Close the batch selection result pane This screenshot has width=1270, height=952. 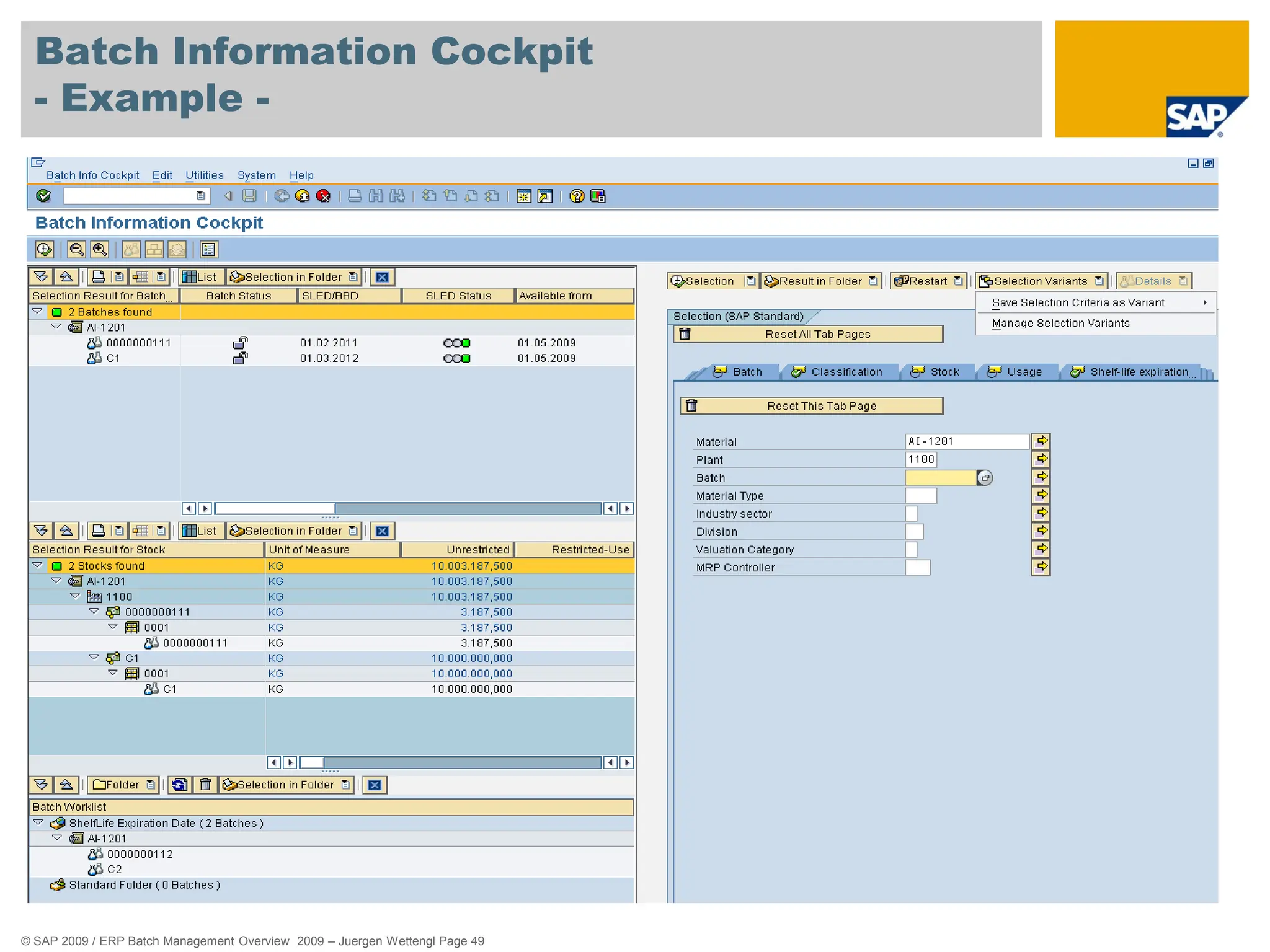pyautogui.click(x=383, y=277)
